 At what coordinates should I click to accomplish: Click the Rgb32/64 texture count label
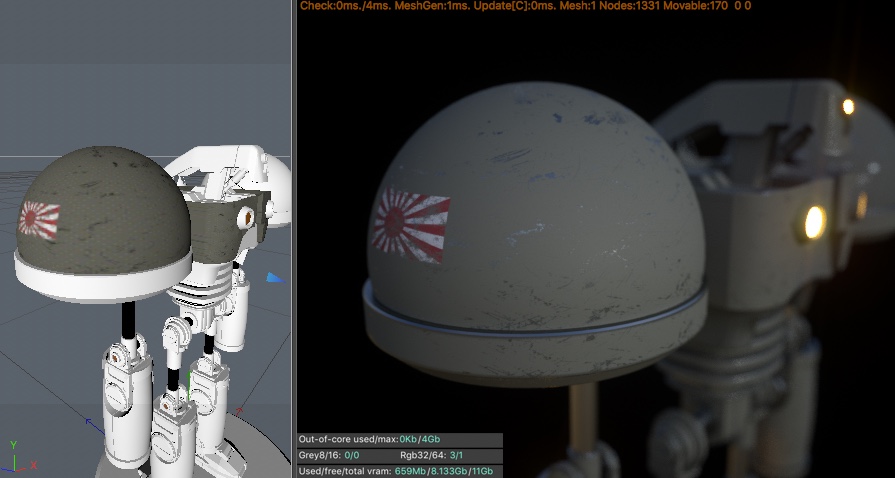point(424,455)
